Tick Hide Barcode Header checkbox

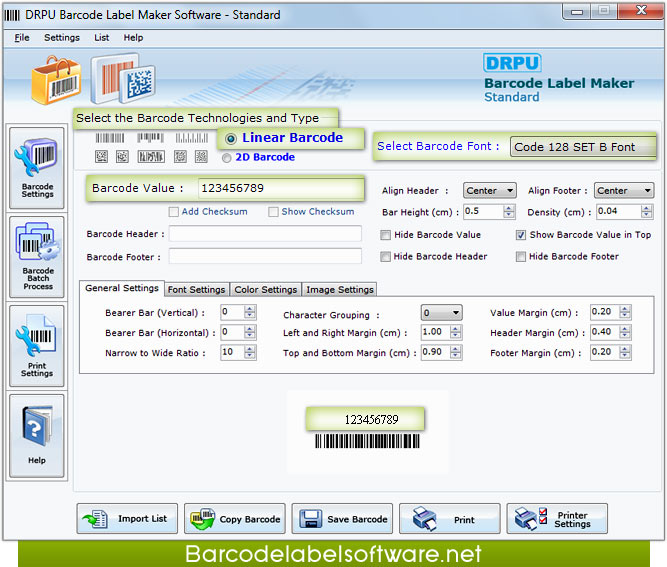click(x=385, y=257)
